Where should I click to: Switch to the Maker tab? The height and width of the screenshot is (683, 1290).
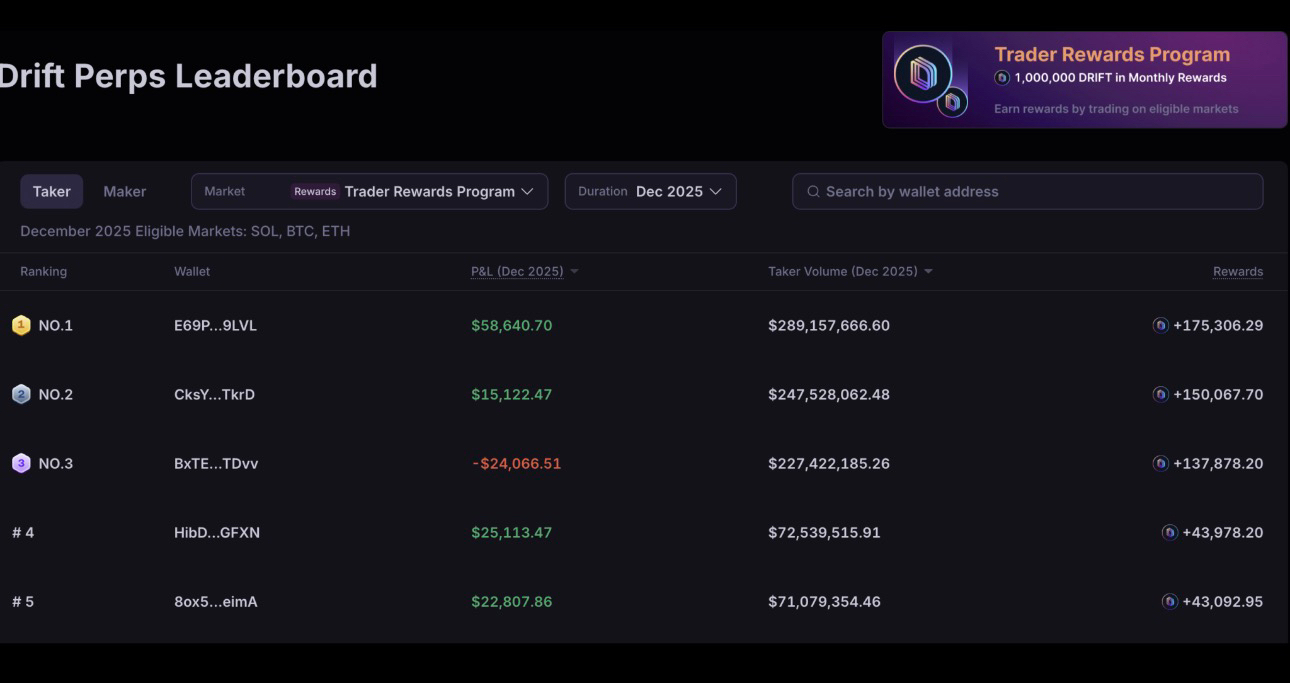(x=124, y=191)
